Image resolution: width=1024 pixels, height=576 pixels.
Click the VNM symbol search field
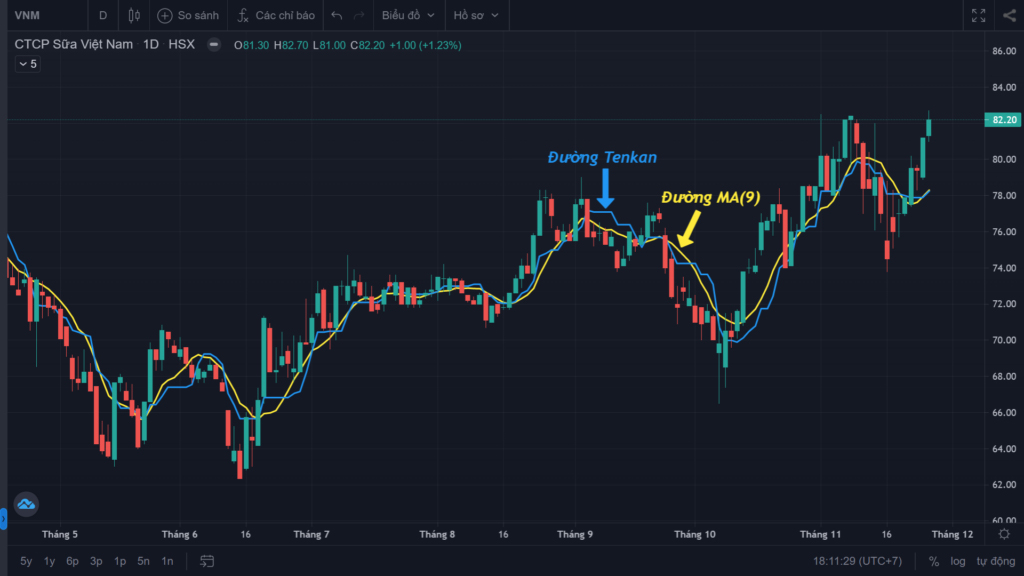[x=47, y=15]
